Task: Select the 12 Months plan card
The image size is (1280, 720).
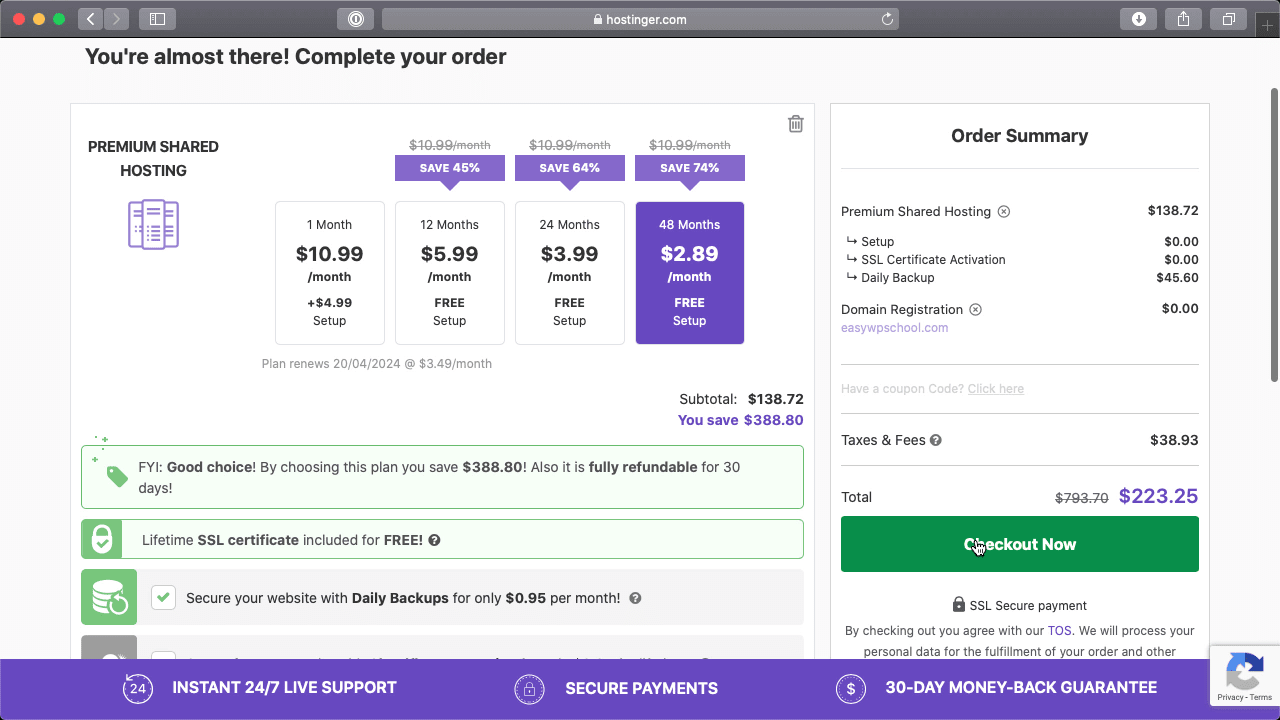Action: tap(450, 273)
